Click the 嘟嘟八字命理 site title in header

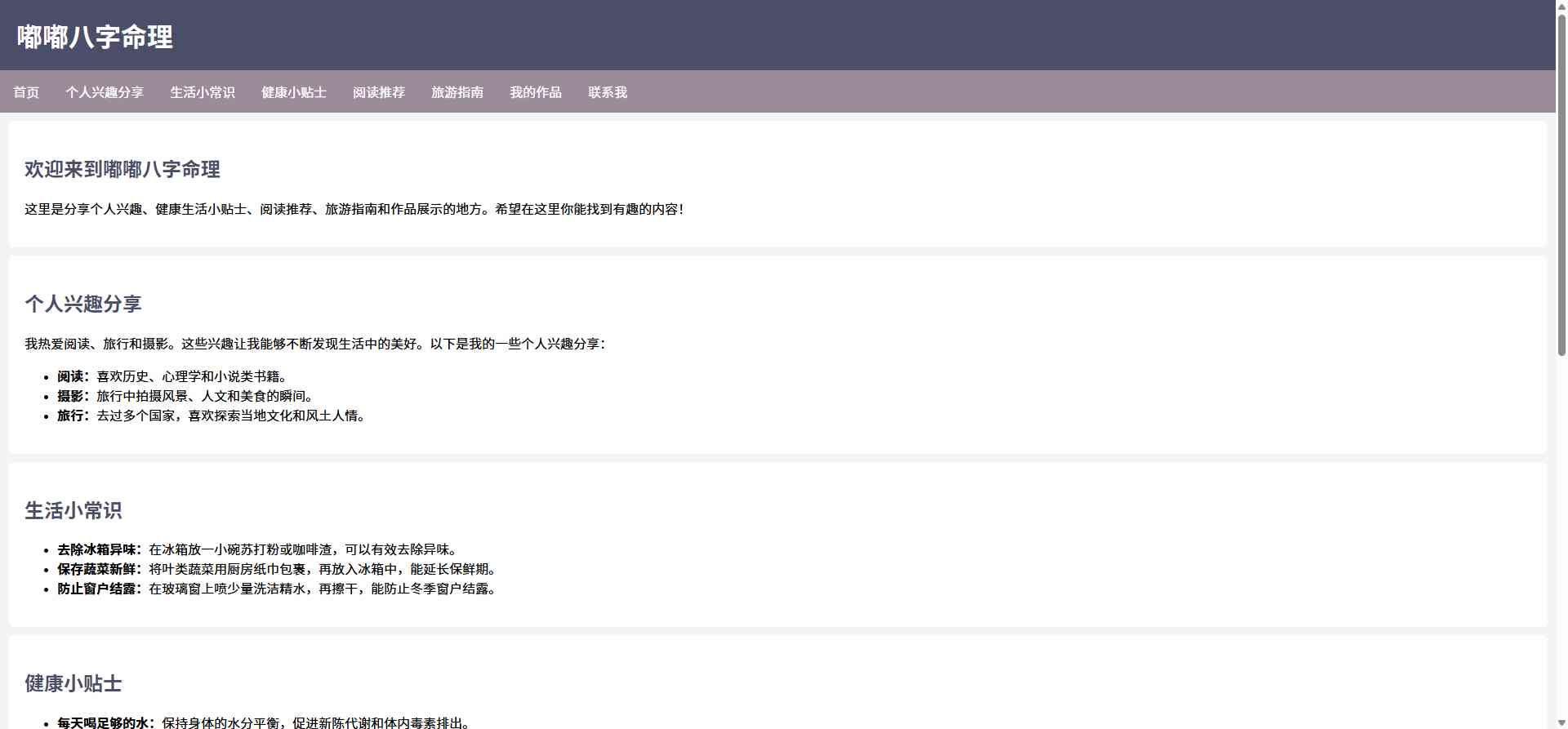click(95, 37)
